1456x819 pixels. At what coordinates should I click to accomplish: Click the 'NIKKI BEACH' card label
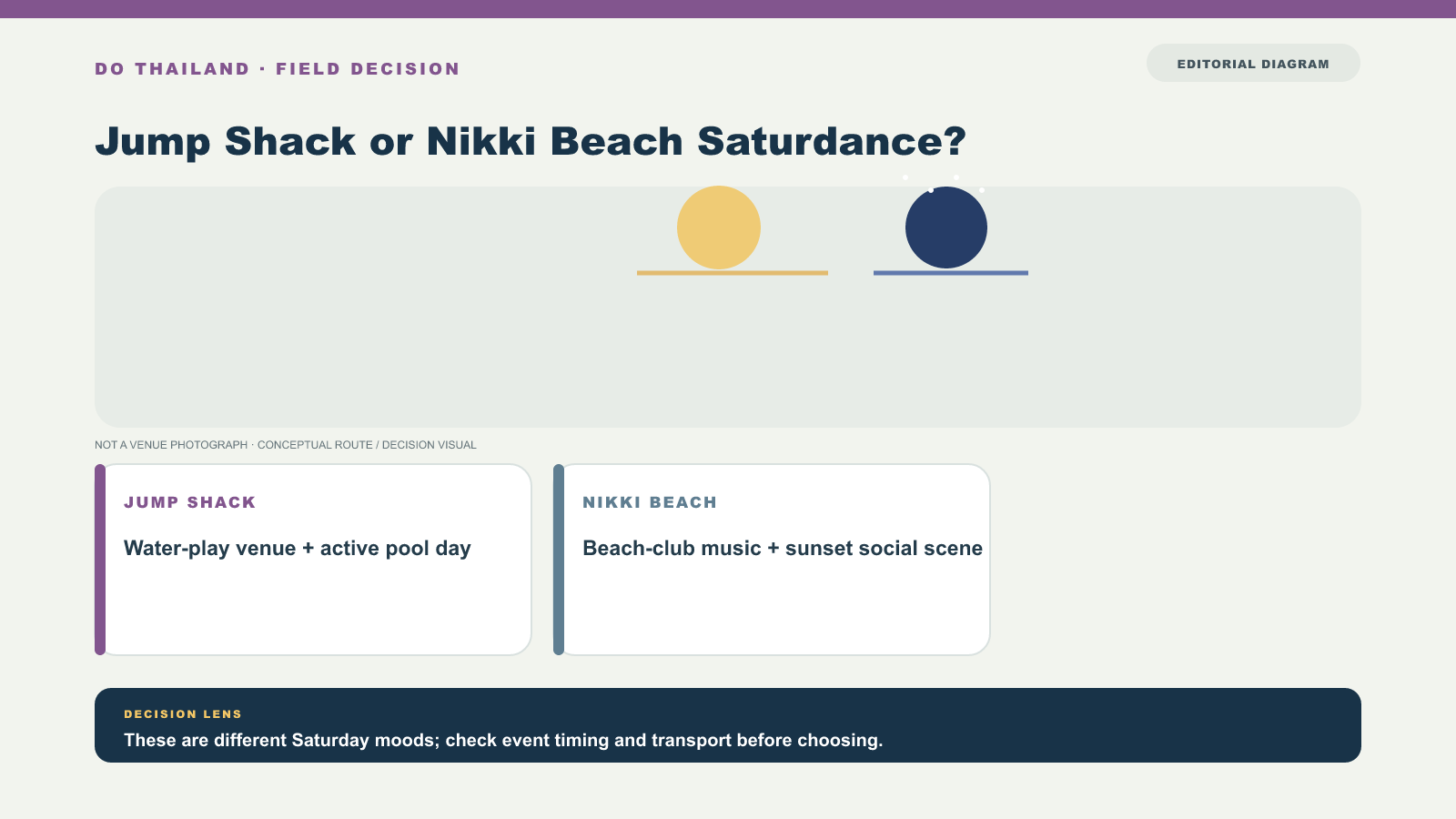pyautogui.click(x=650, y=502)
